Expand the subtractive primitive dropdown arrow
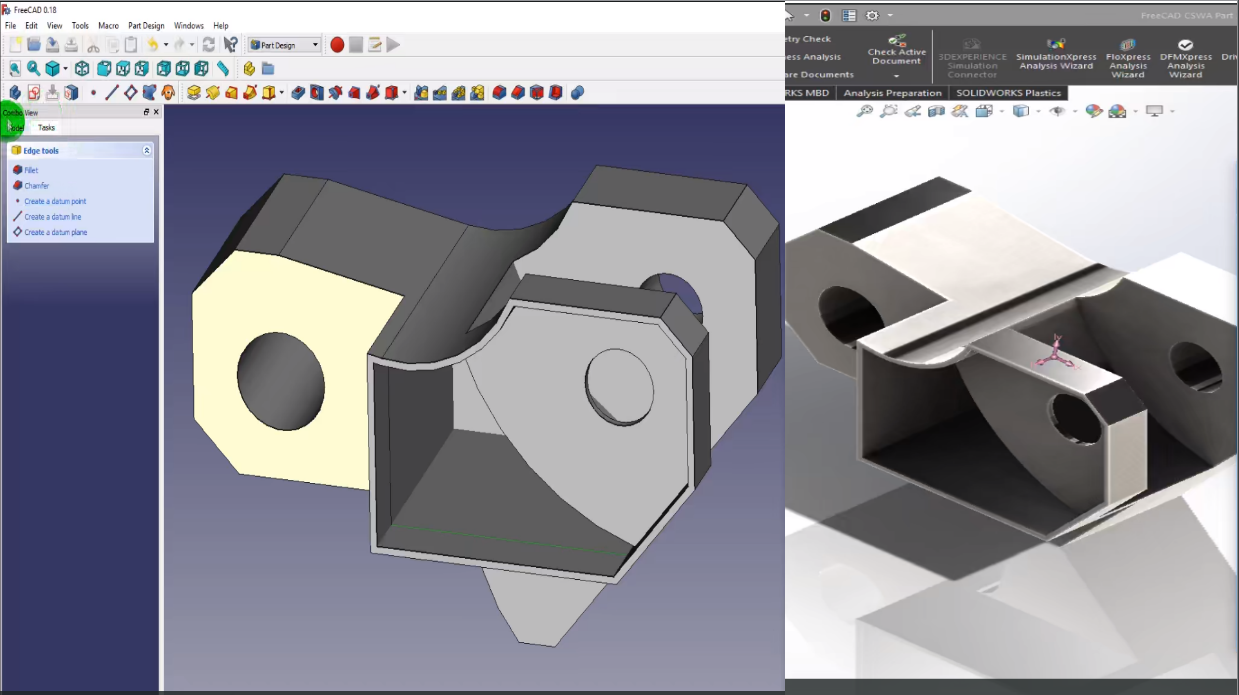Screen dimensions: 1239x695 tap(404, 92)
